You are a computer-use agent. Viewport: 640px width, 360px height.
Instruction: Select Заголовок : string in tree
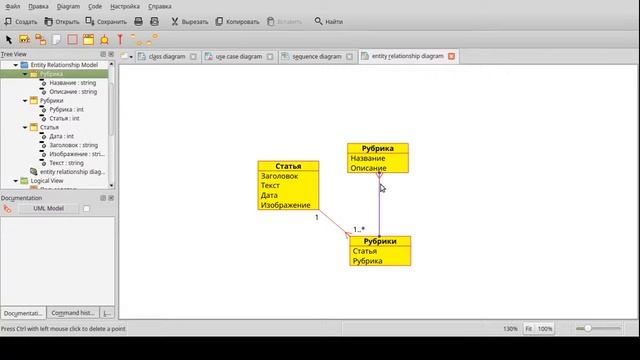click(x=73, y=145)
